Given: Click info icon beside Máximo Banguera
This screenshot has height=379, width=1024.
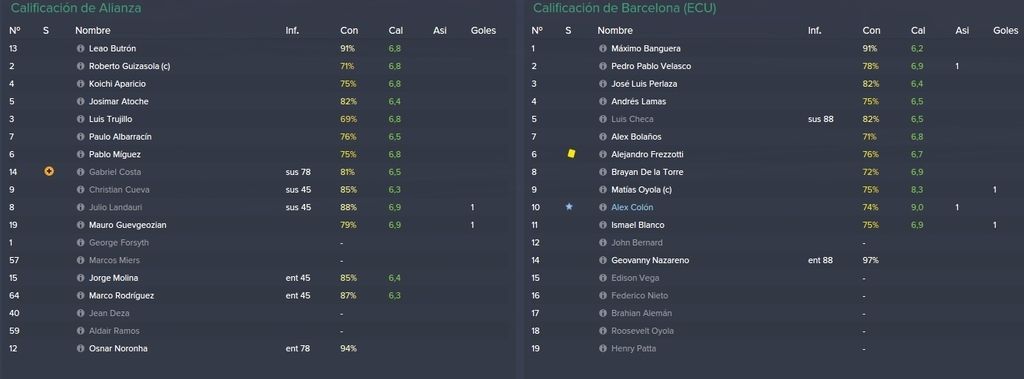Looking at the screenshot, I should point(603,48).
